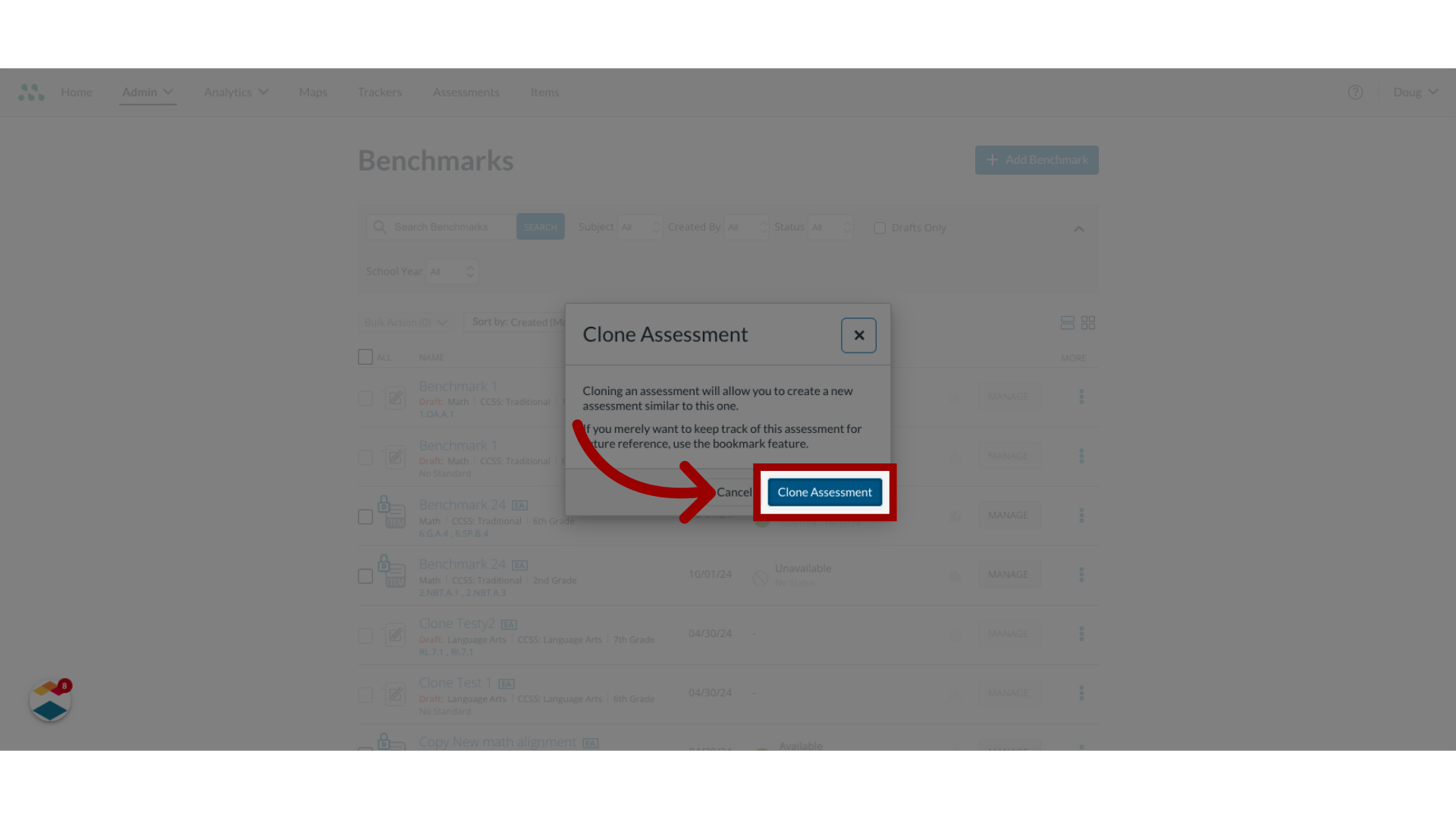Screen dimensions: 1456x819
Task: Open the Analytics dropdown menu
Action: click(235, 91)
